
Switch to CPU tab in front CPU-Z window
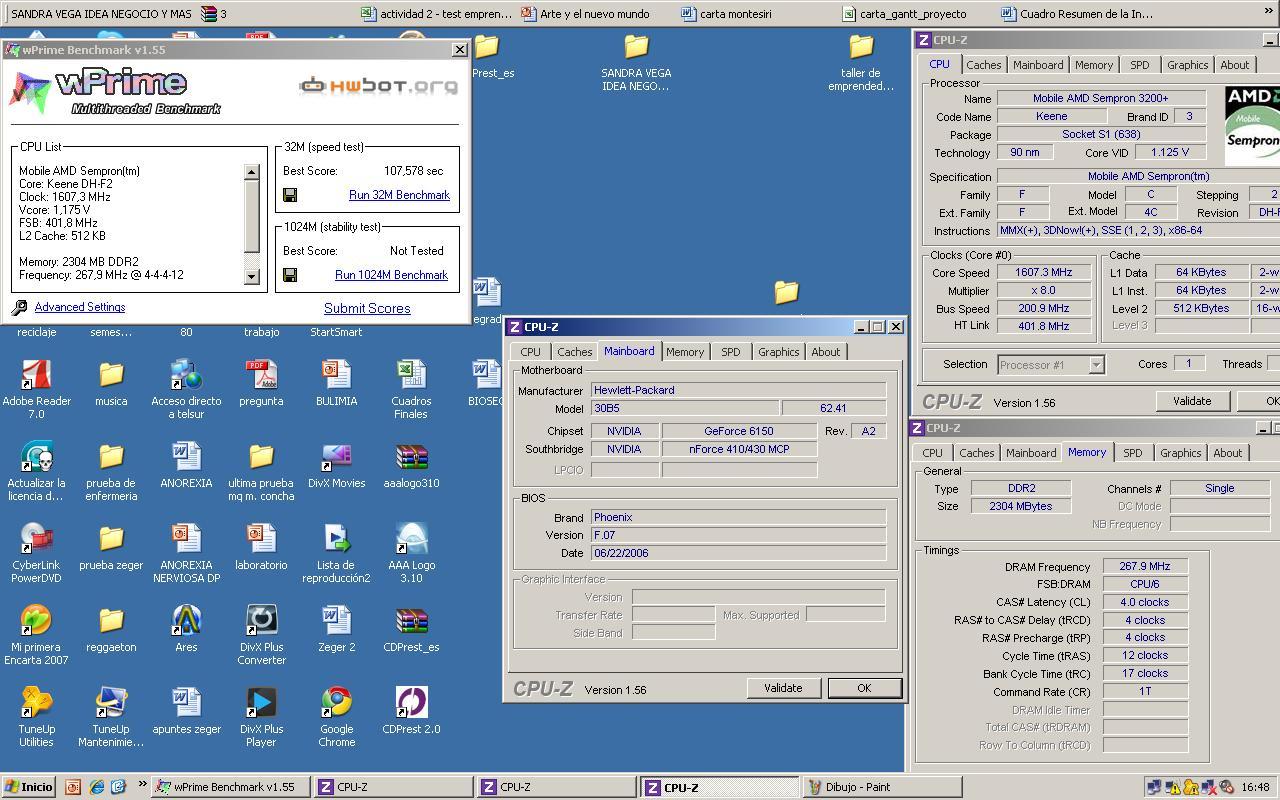tap(530, 352)
